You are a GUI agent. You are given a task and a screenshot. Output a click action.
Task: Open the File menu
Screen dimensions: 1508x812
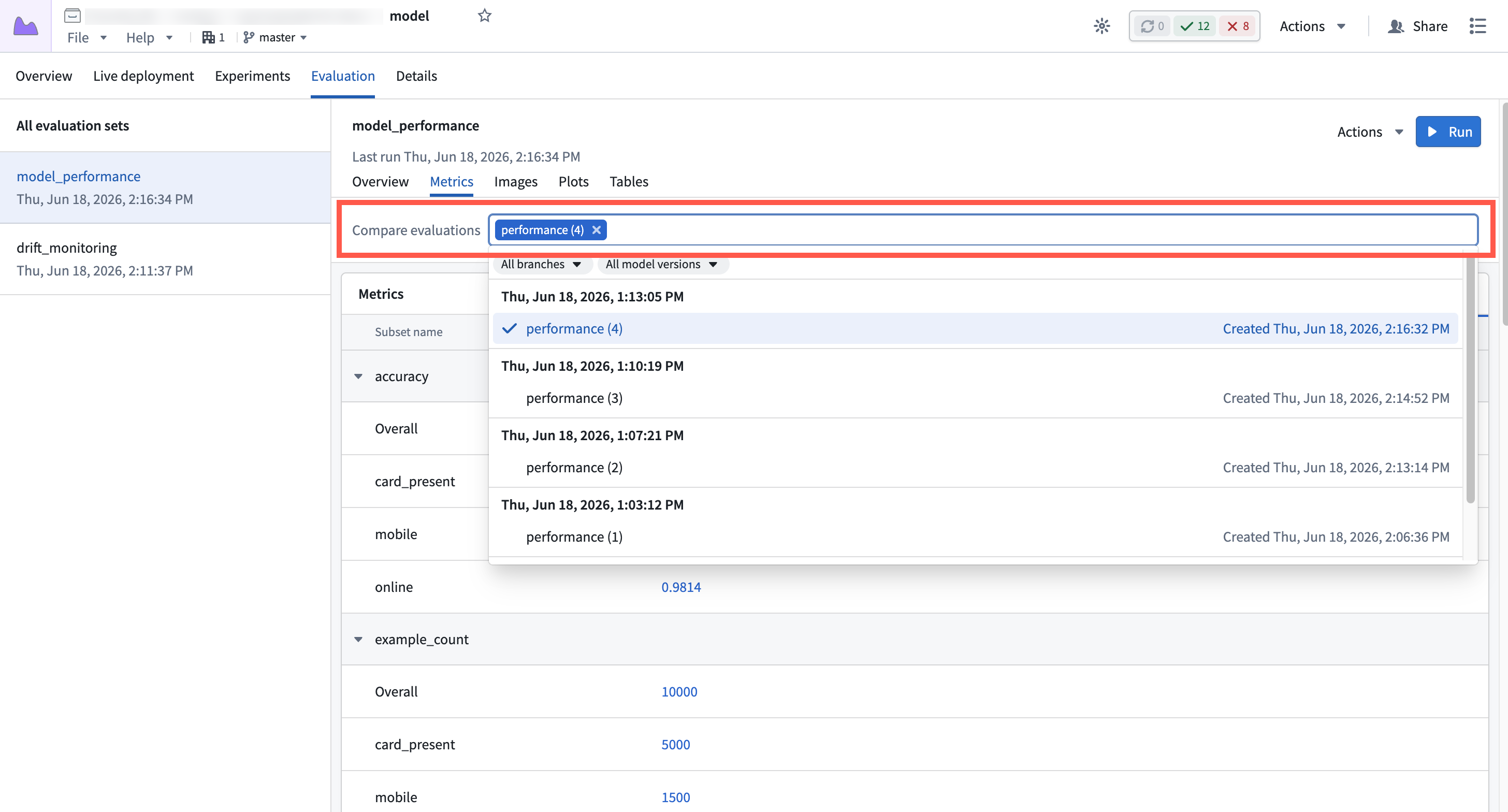coord(86,37)
